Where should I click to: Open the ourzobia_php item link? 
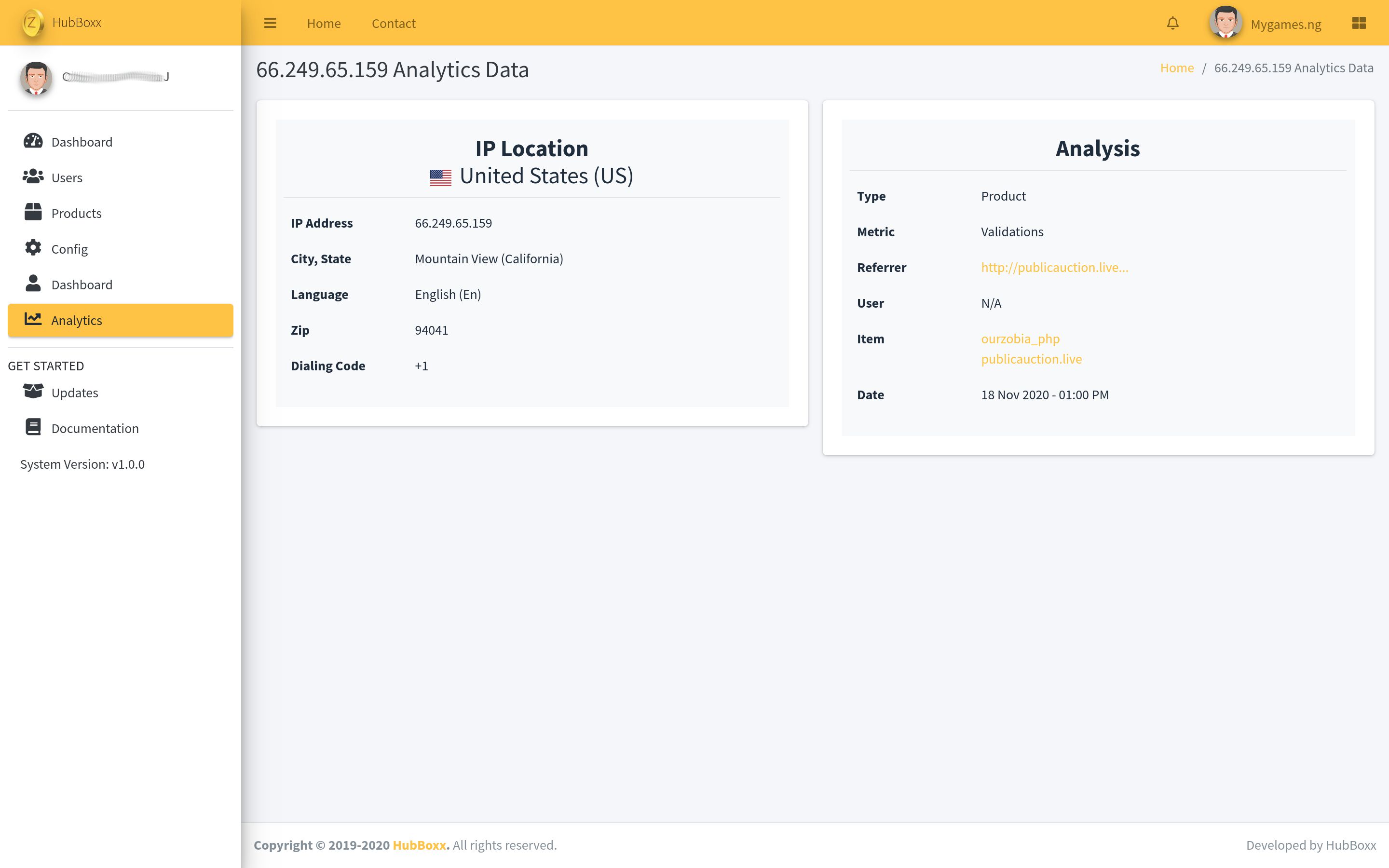click(1020, 339)
